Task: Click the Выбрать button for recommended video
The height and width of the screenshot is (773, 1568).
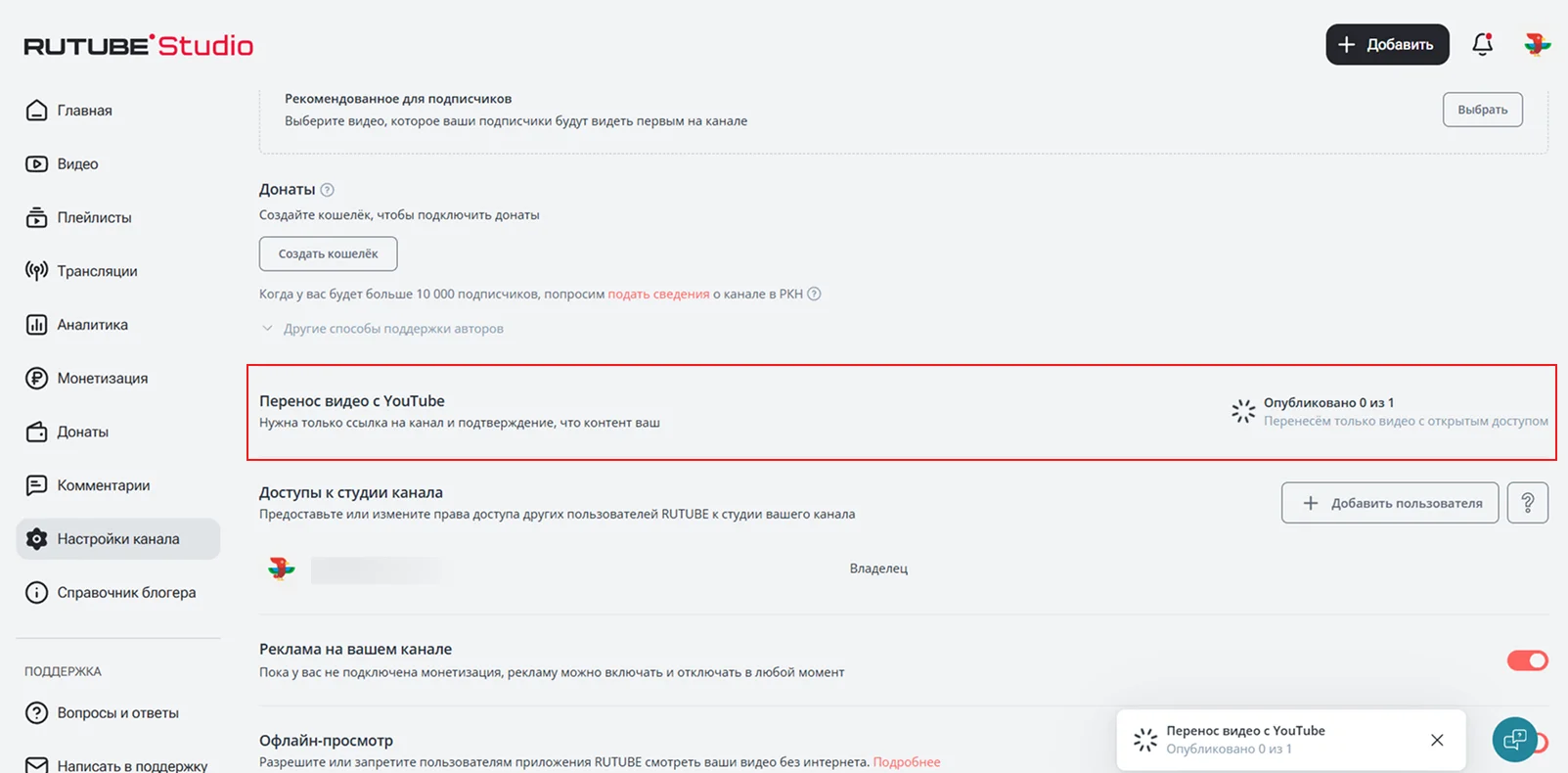Action: pos(1482,110)
